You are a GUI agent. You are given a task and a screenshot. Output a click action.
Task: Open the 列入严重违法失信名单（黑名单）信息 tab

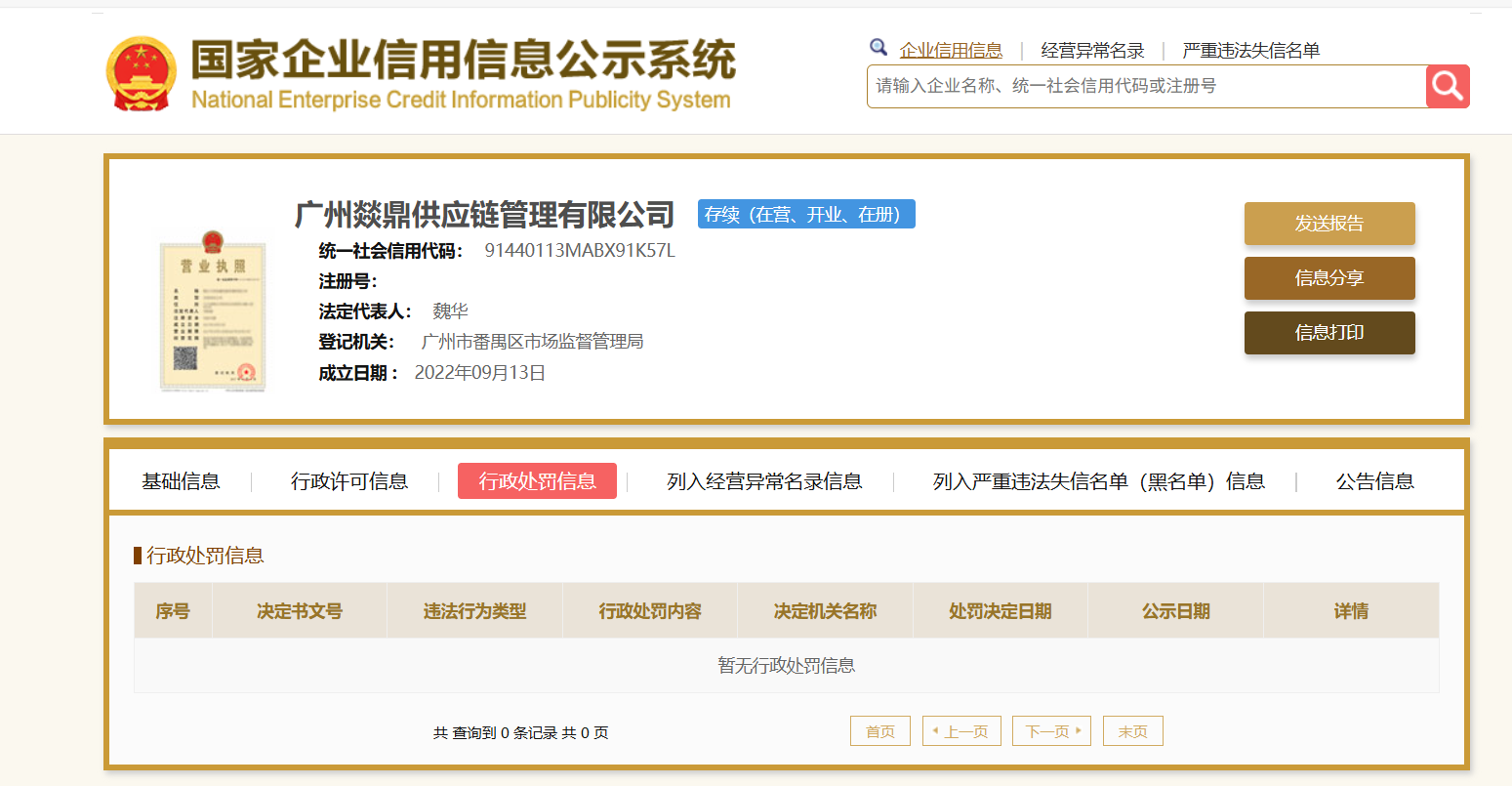(1099, 481)
